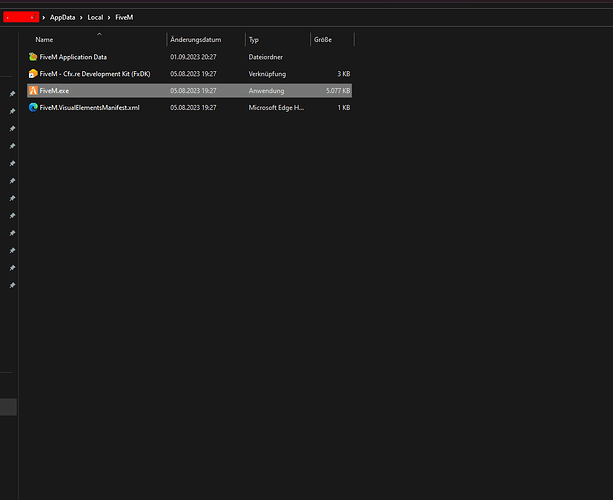Expand the chevron right after AppData
This screenshot has height=500, width=613.
(81, 17)
